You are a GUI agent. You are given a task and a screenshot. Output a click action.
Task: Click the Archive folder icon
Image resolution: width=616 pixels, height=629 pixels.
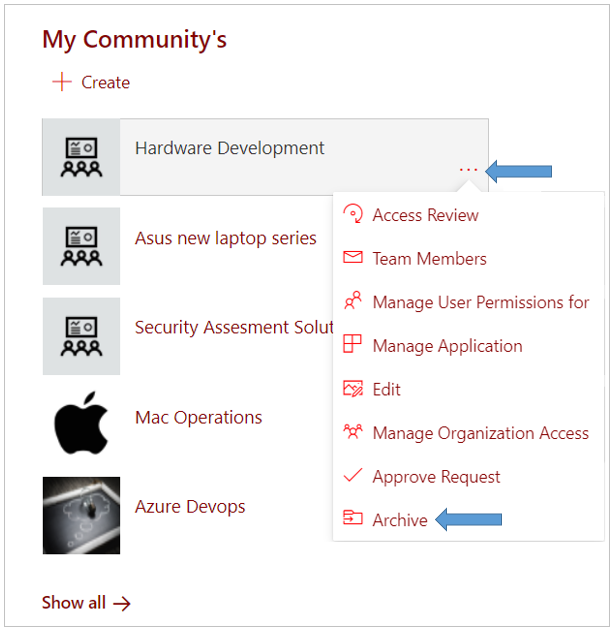[x=353, y=517]
